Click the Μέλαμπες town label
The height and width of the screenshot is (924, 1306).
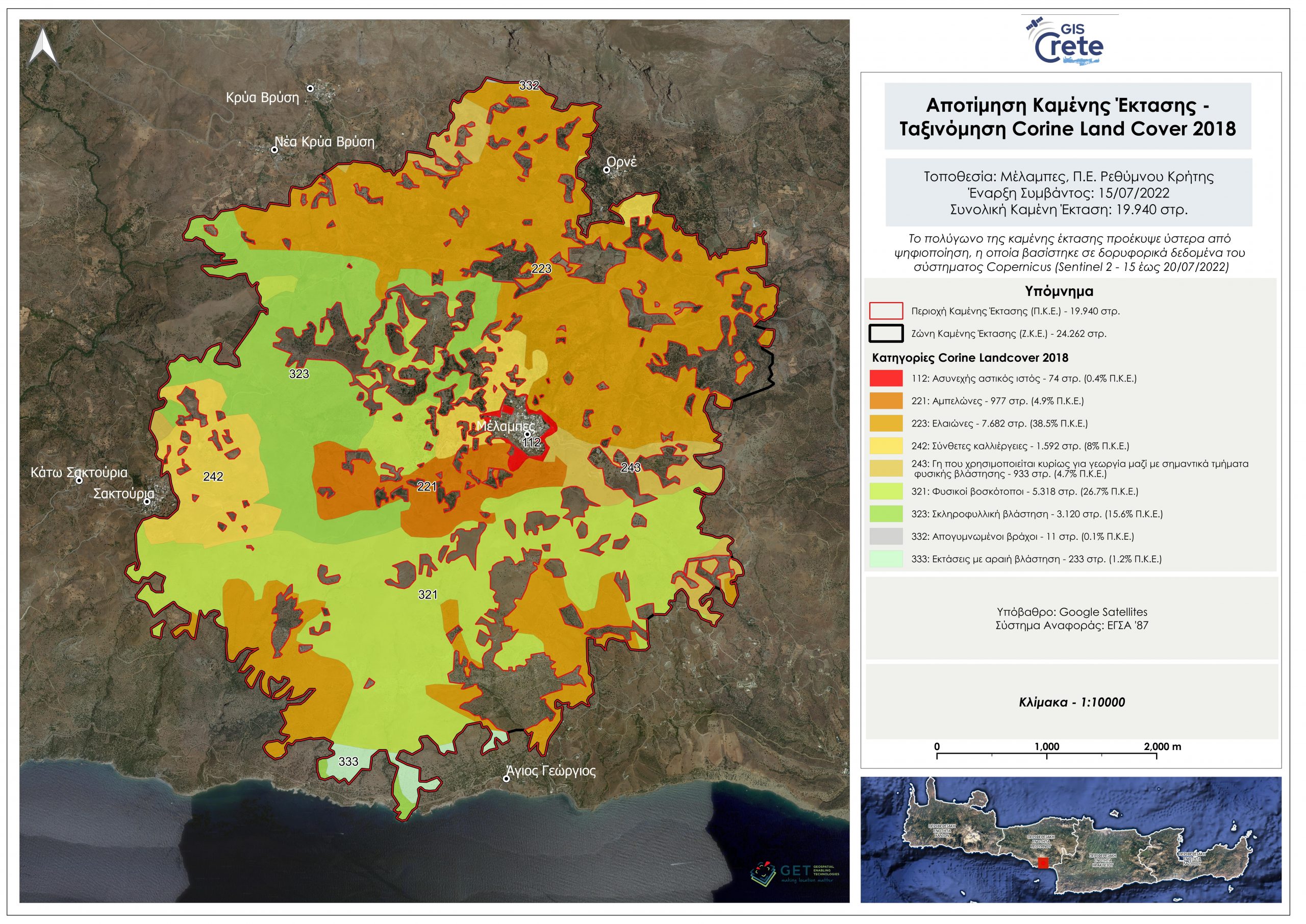505,426
